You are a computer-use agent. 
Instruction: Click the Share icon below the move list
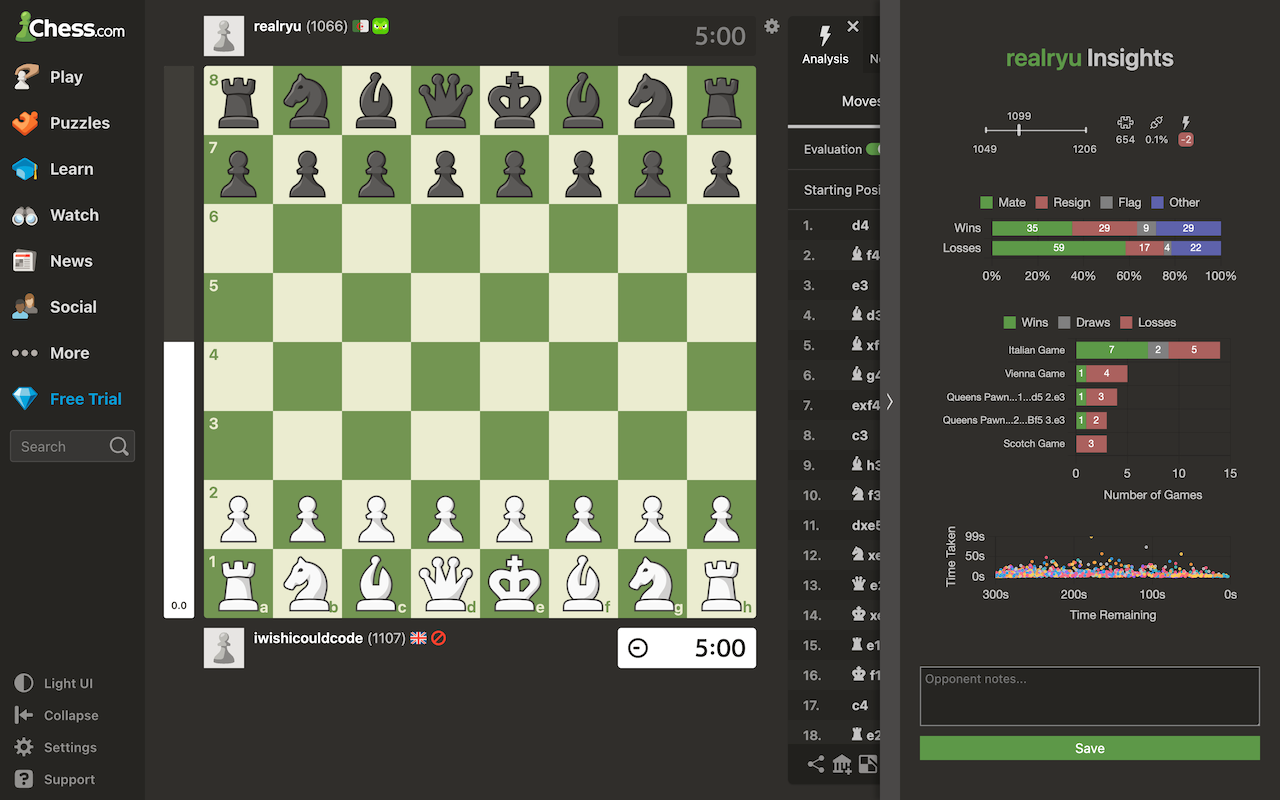816,765
